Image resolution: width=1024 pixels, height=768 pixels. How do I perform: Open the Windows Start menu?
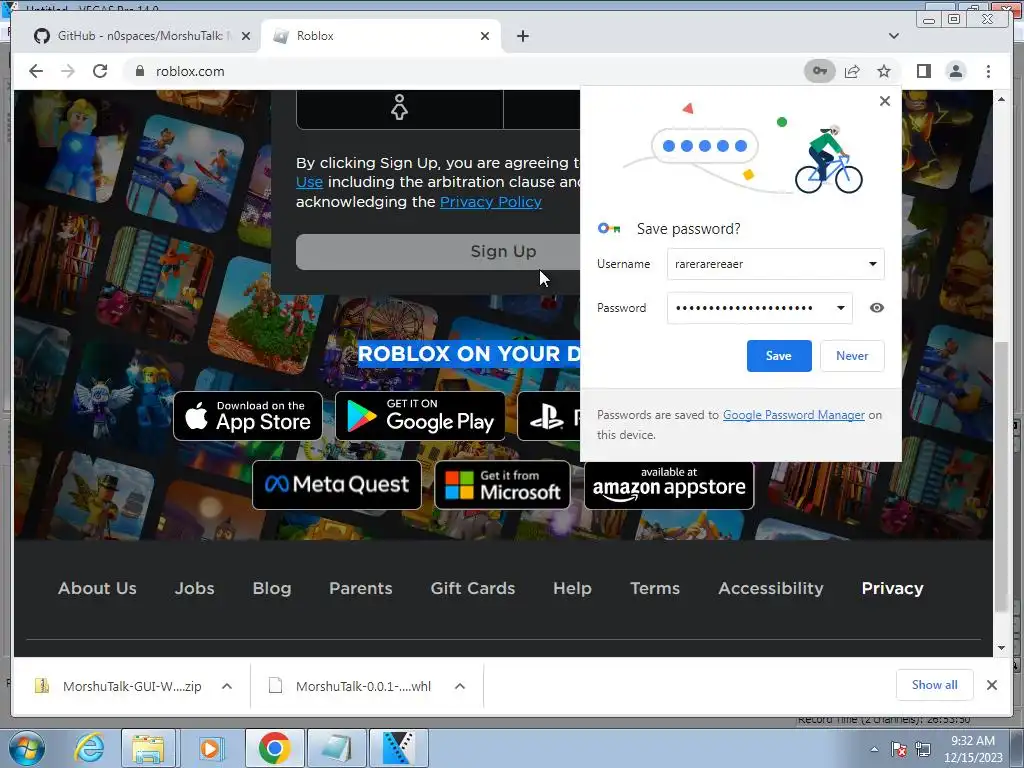pos(27,748)
